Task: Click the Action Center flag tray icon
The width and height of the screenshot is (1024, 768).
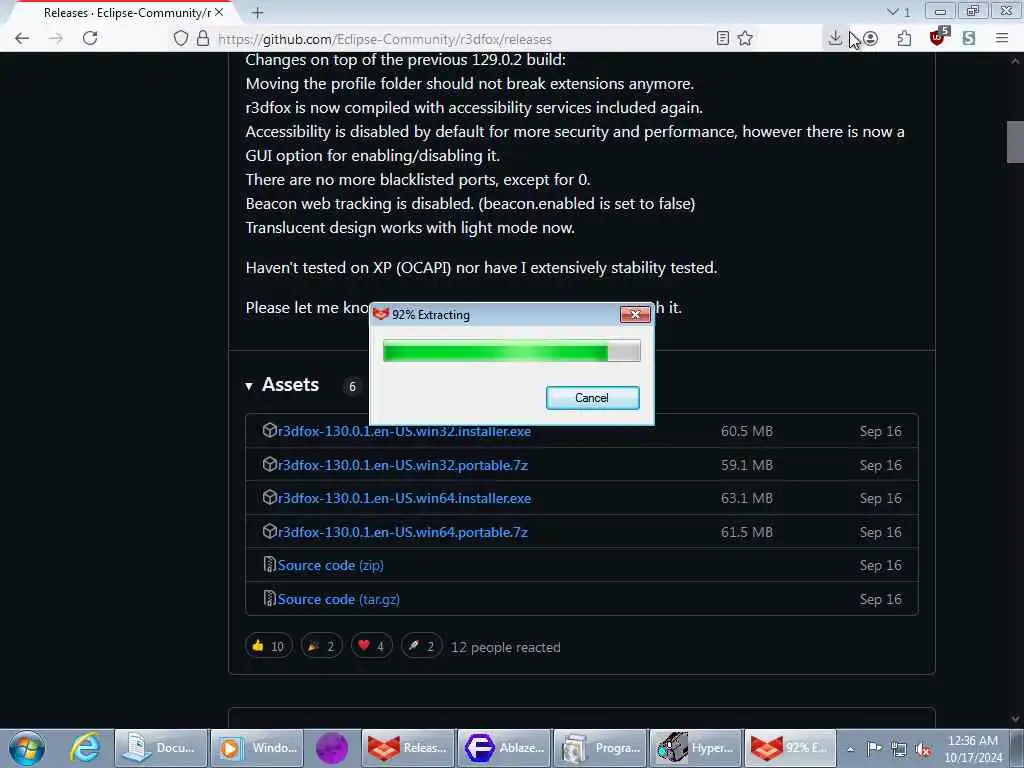Action: (874, 748)
